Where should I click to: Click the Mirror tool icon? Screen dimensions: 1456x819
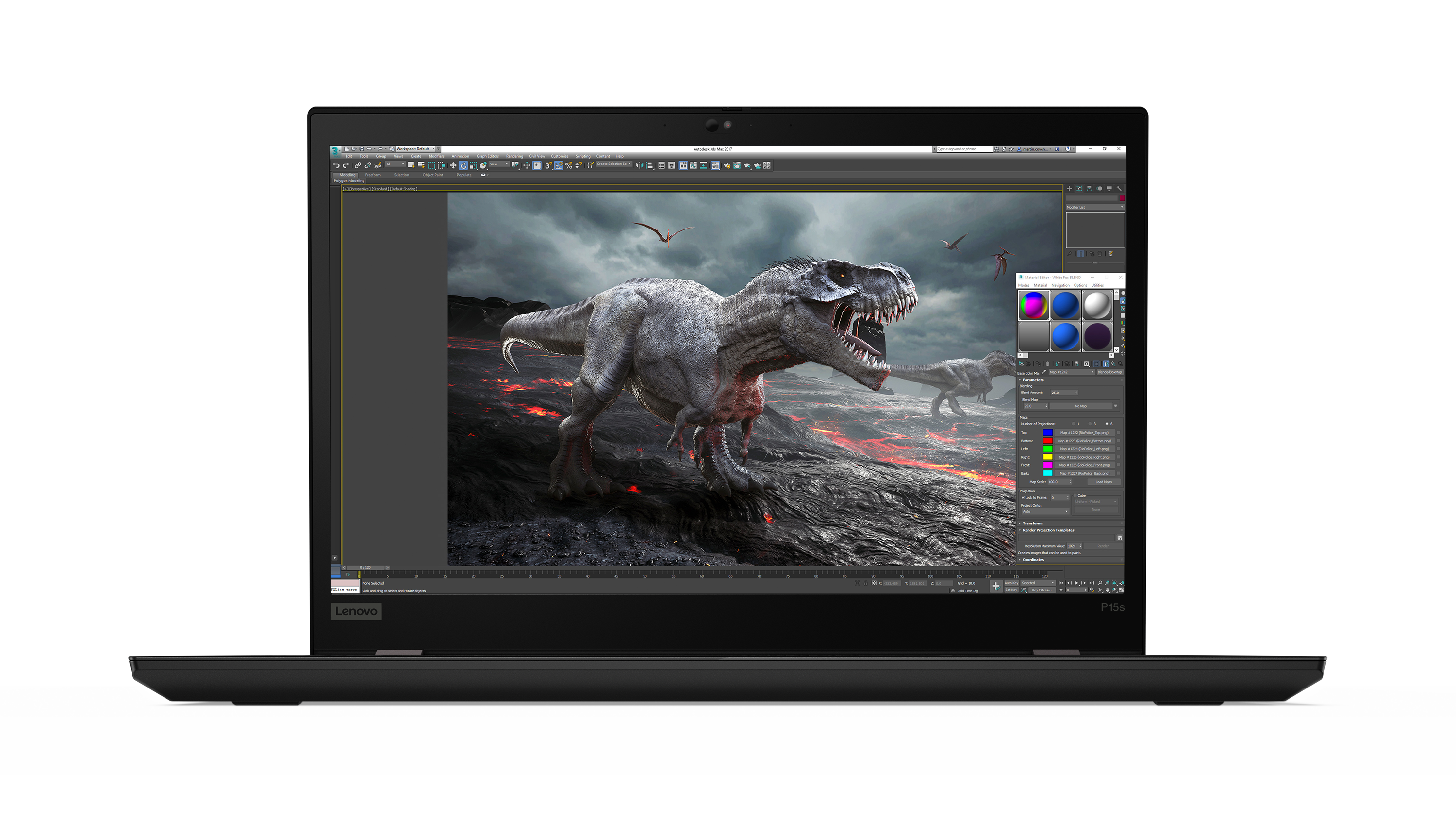pyautogui.click(x=640, y=165)
